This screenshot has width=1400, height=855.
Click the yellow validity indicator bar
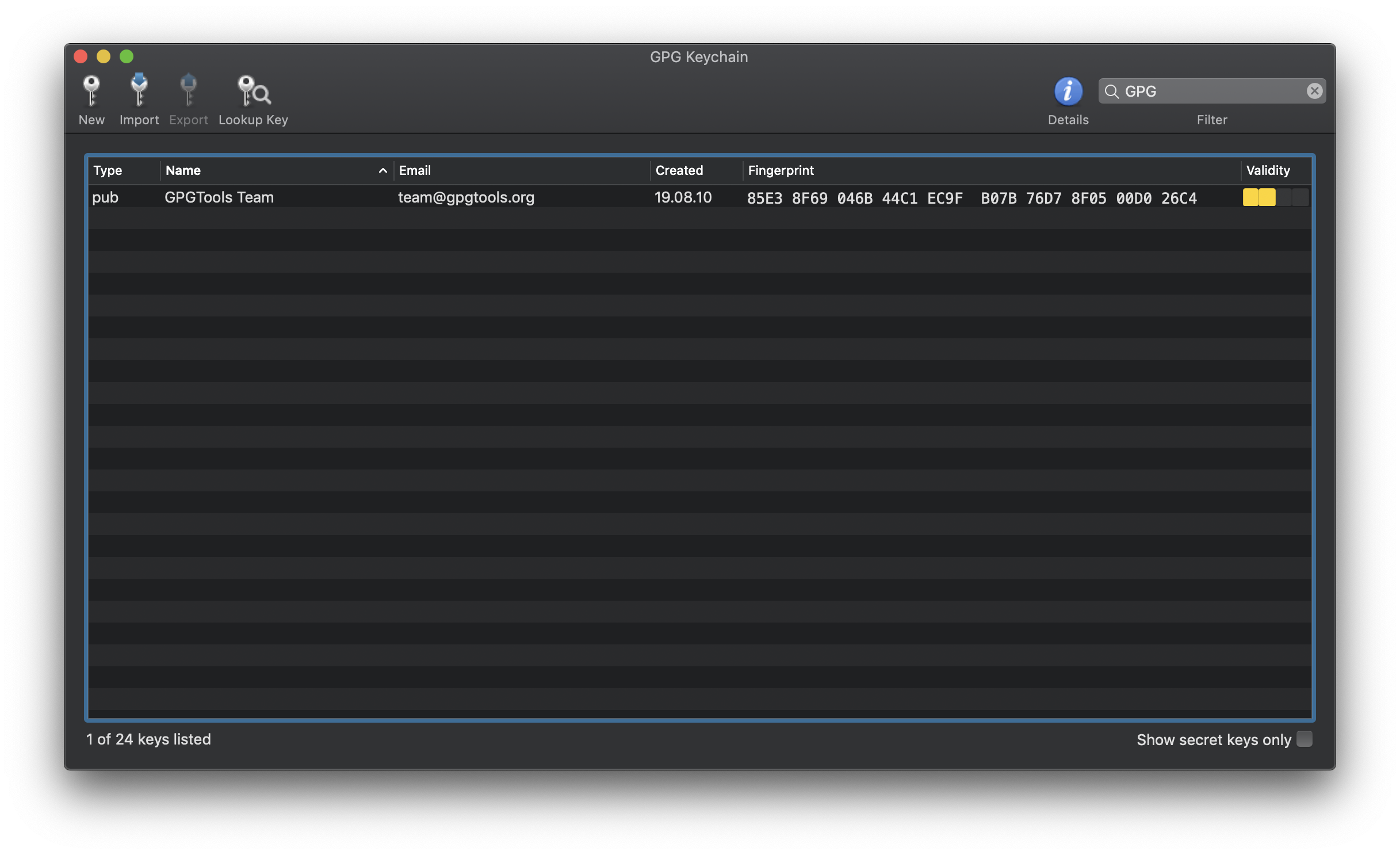point(1259,197)
